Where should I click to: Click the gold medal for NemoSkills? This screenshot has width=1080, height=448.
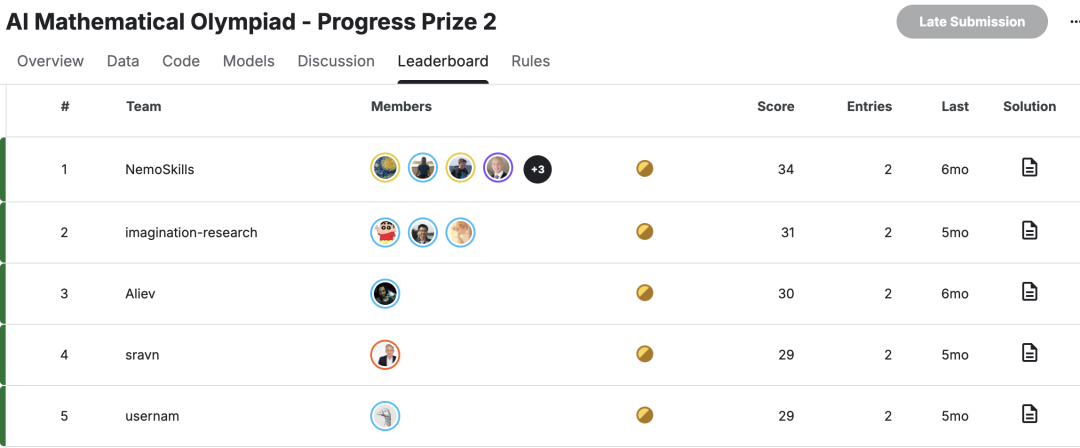point(645,169)
